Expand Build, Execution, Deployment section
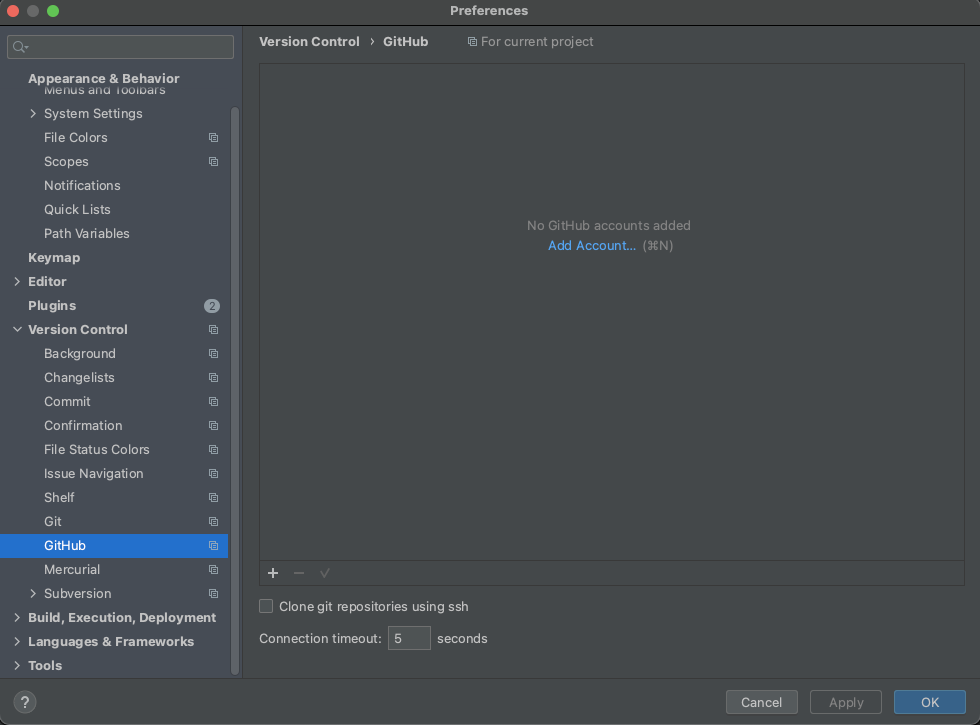Image resolution: width=980 pixels, height=725 pixels. (x=17, y=618)
